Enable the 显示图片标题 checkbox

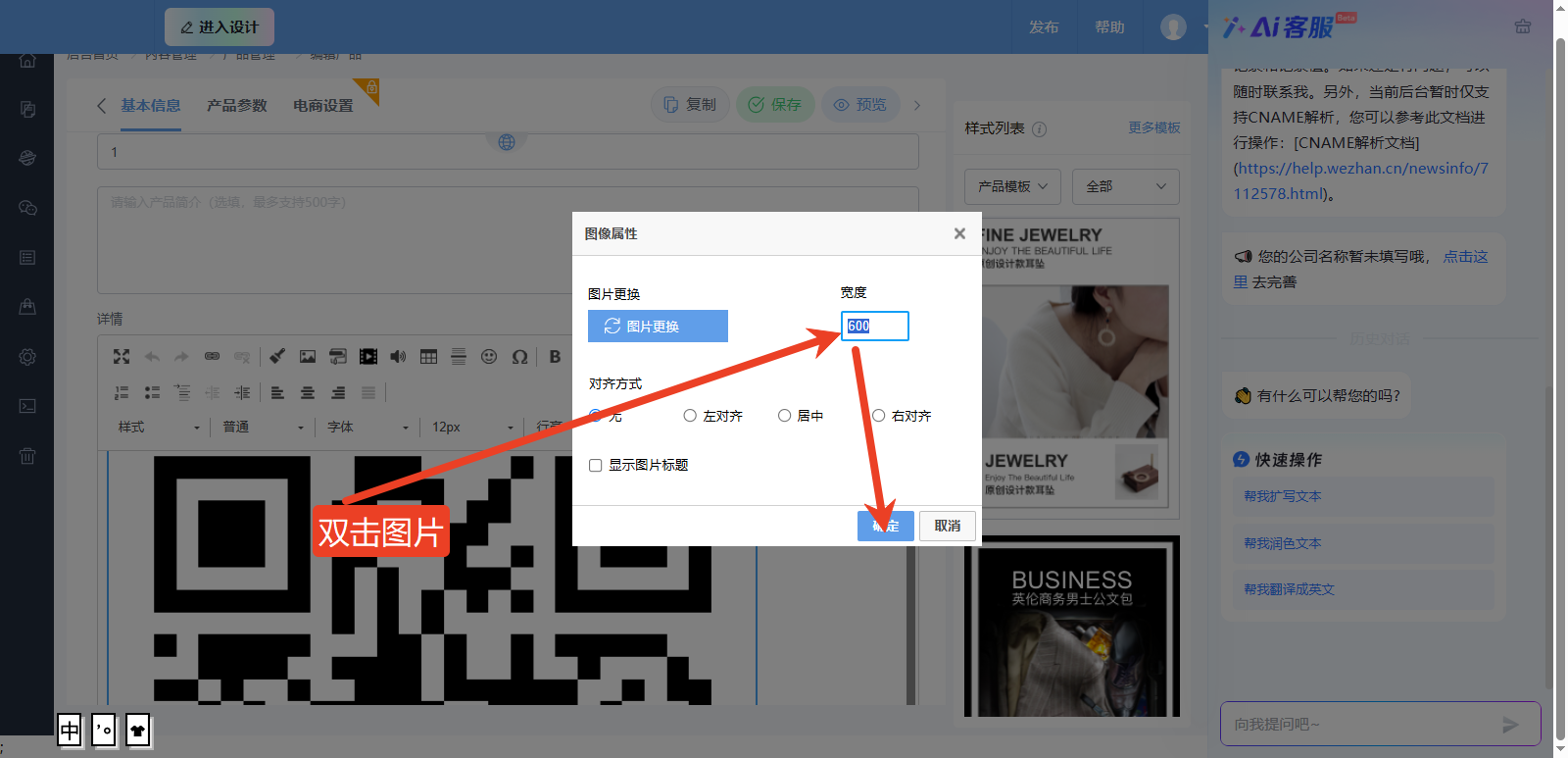(595, 465)
